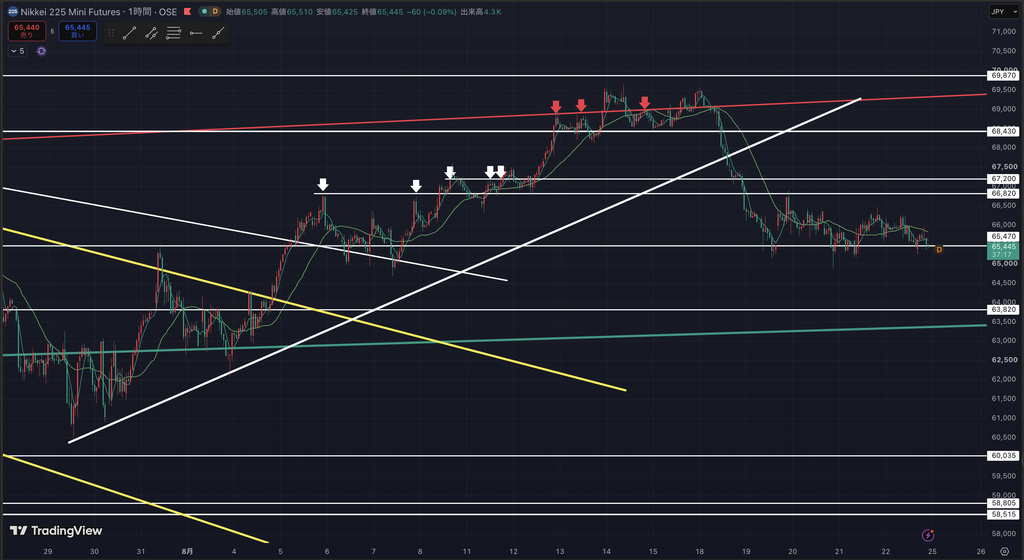Click the 始値 65,505 open value

coord(245,12)
